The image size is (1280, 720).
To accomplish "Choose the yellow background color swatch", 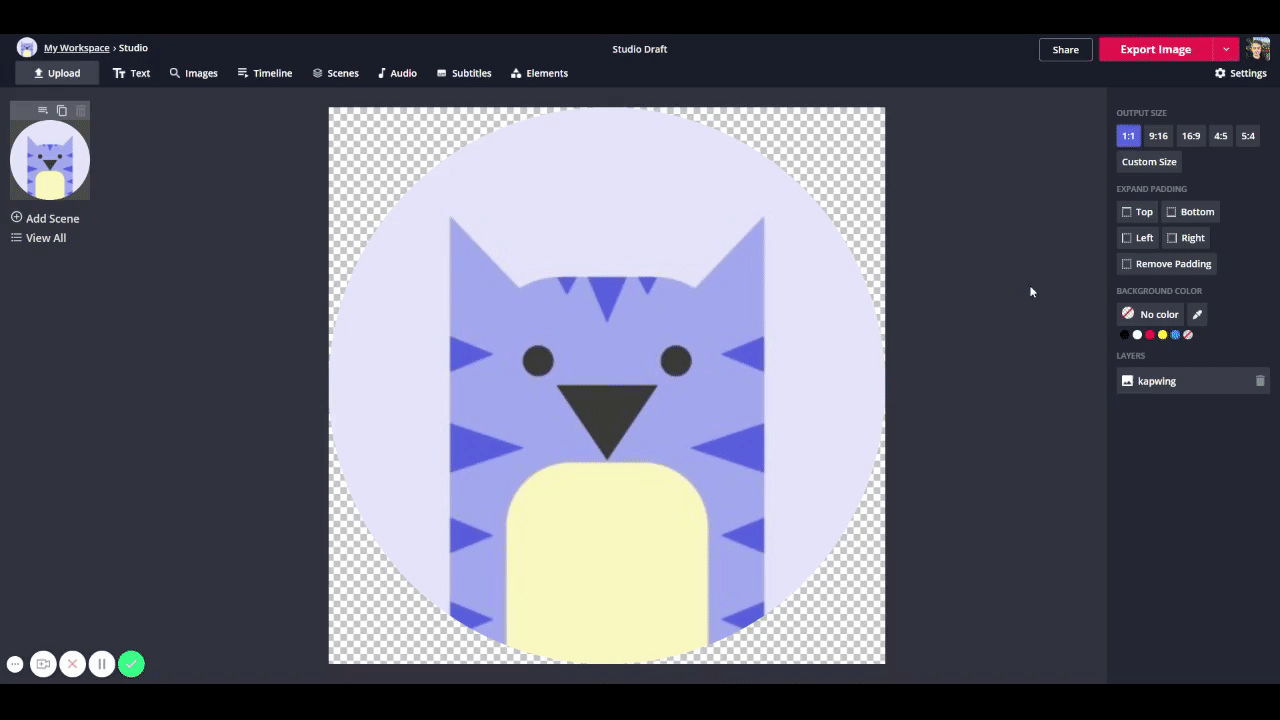I will tap(1162, 335).
